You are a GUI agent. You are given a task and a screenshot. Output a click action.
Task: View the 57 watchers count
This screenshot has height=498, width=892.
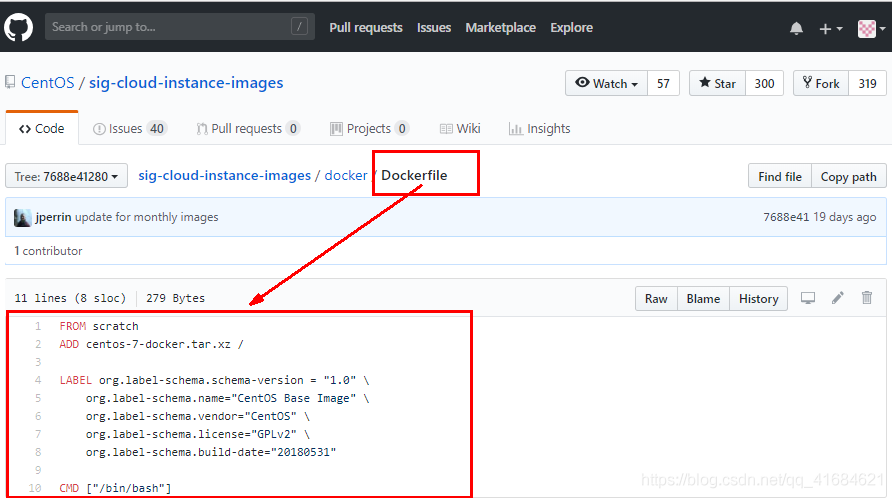663,83
